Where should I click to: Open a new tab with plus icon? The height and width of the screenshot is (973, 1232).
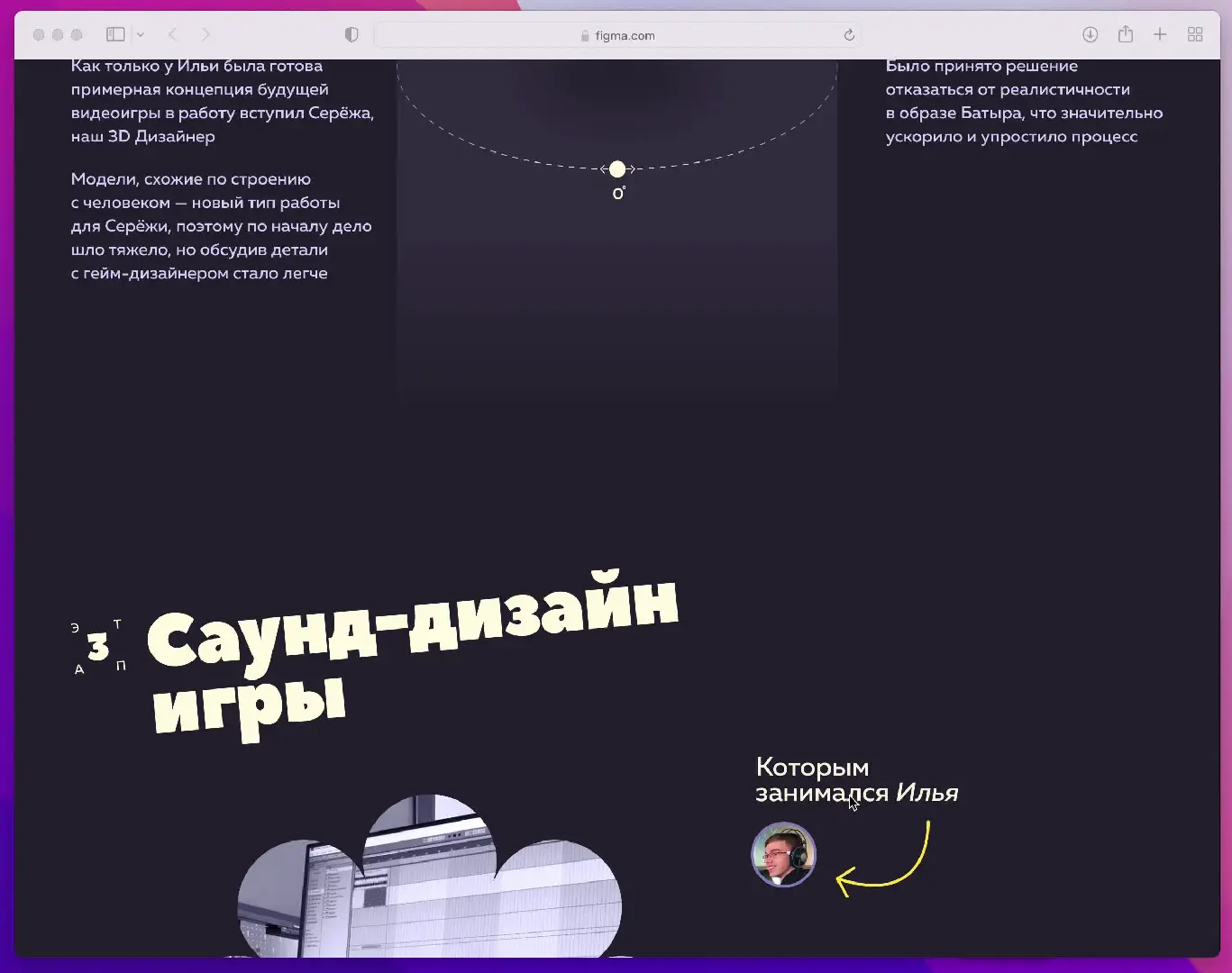tap(1160, 34)
